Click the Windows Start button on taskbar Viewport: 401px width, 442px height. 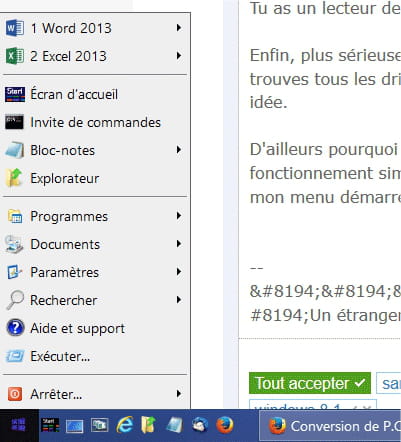click(19, 426)
